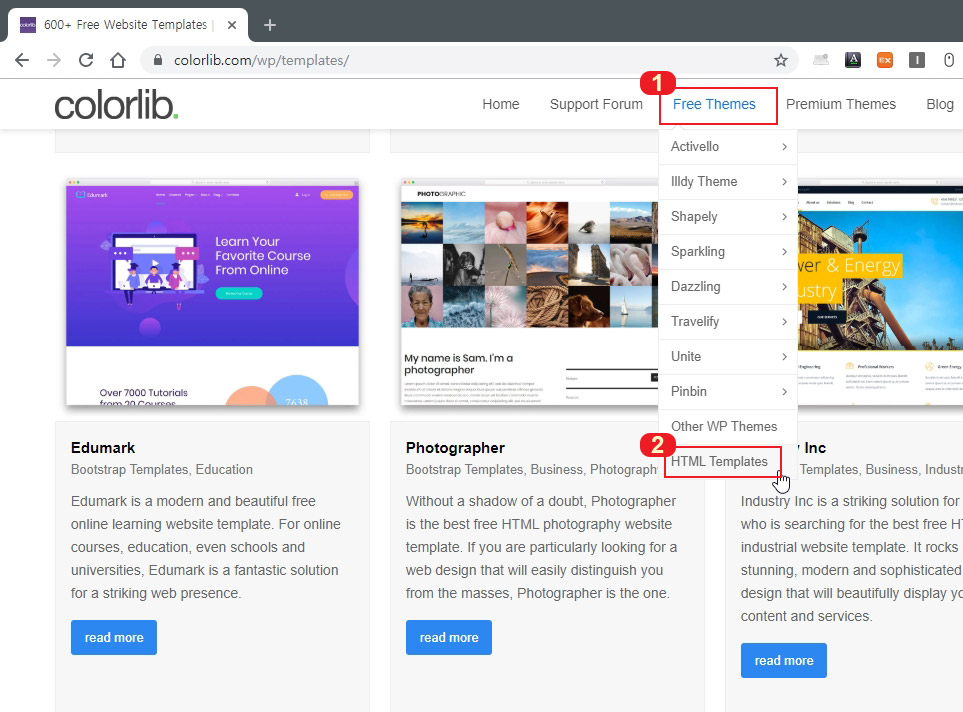Open the Industry Inc template preview thumbnail

pyautogui.click(x=880, y=292)
